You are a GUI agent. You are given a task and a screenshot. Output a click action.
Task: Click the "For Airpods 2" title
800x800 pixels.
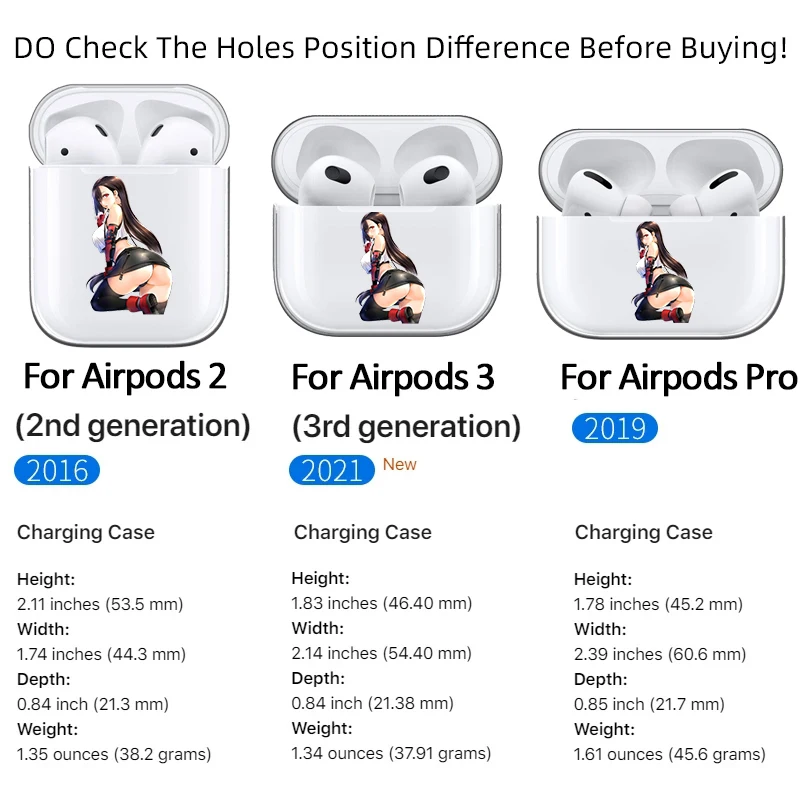[125, 377]
